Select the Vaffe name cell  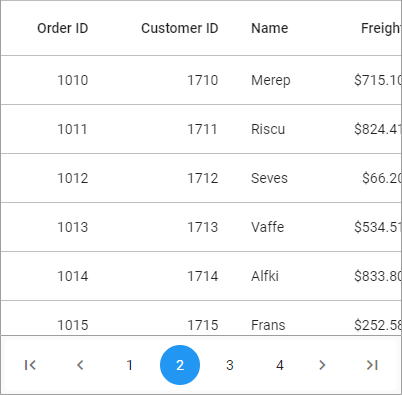tap(268, 227)
